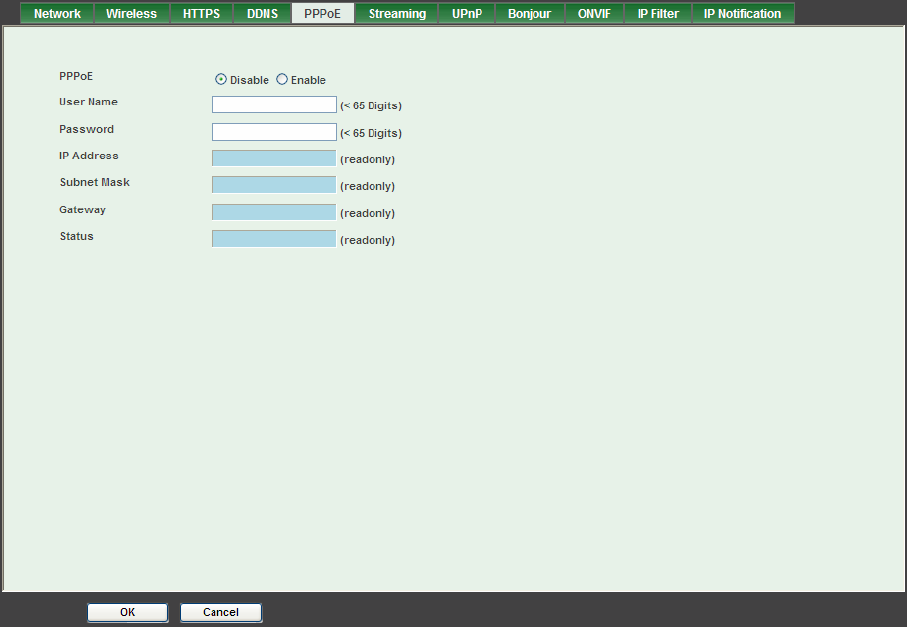
Task: Open the Network tab
Action: click(57, 13)
